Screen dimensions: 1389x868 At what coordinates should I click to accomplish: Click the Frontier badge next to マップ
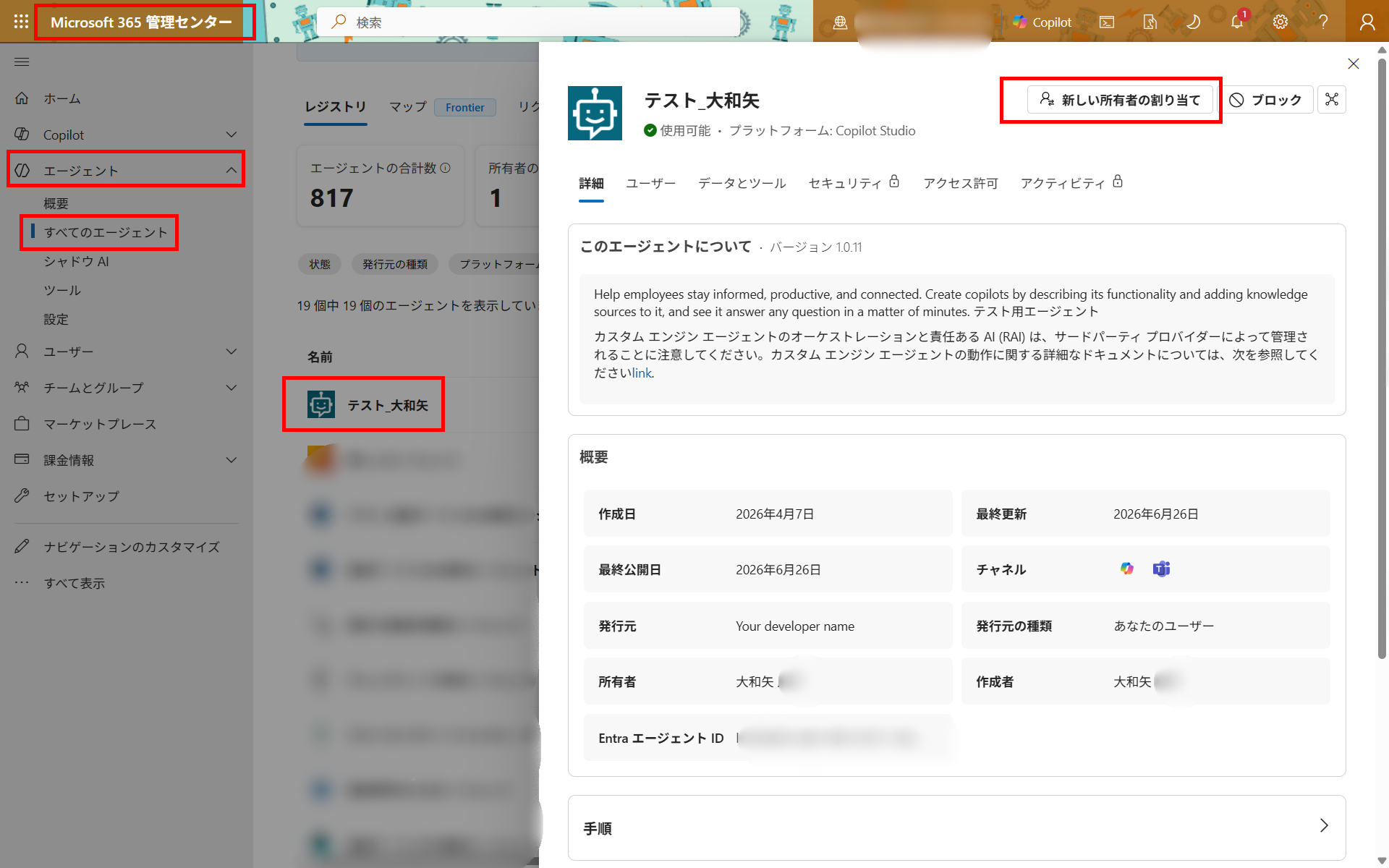[464, 108]
